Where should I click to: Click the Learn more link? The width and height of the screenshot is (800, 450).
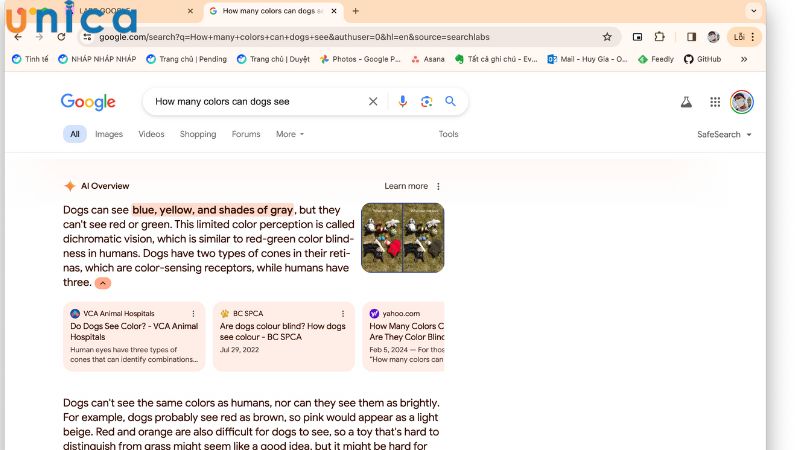coord(406,186)
